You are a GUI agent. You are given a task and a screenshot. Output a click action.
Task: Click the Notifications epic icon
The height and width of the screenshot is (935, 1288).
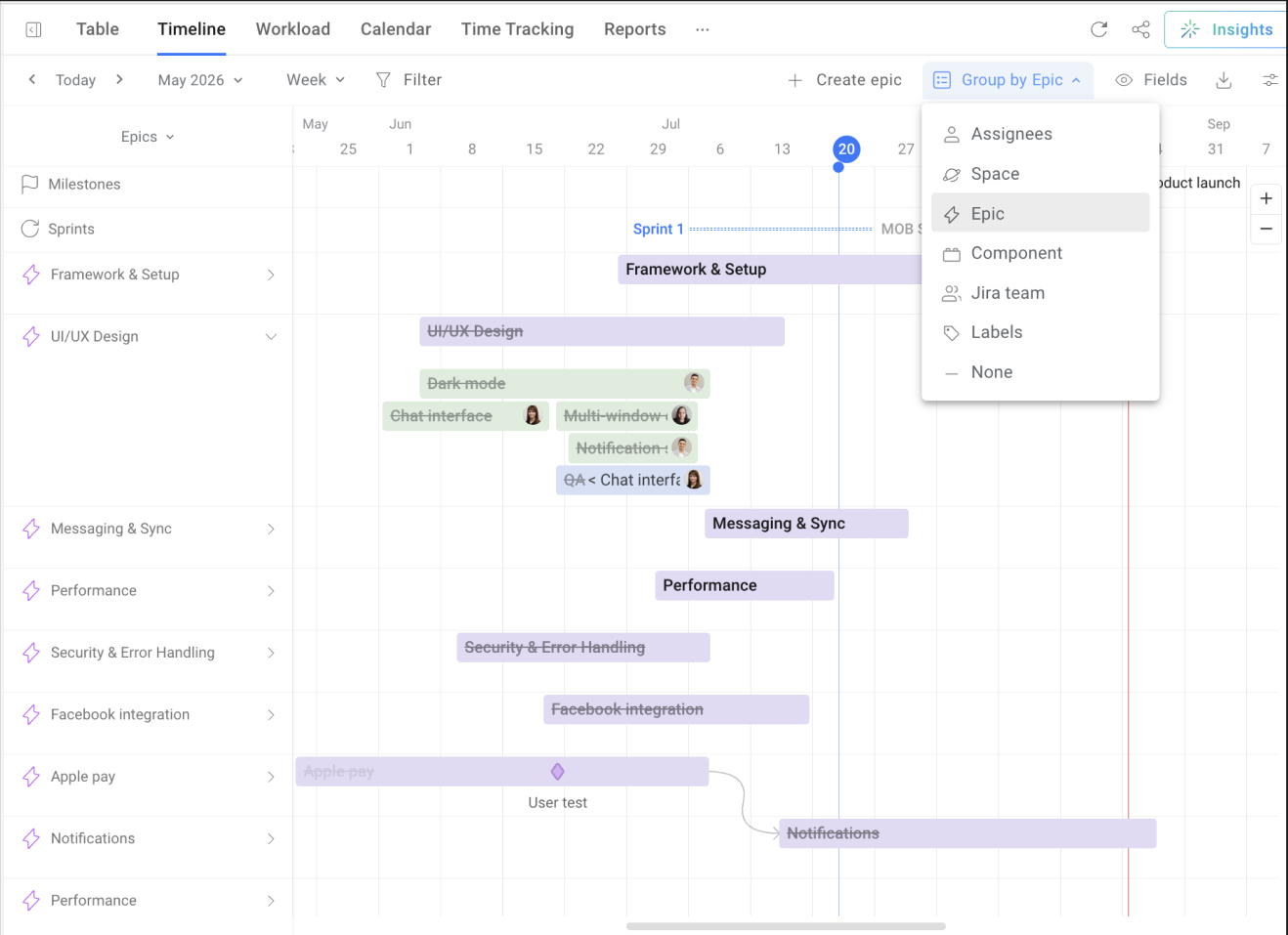(31, 838)
